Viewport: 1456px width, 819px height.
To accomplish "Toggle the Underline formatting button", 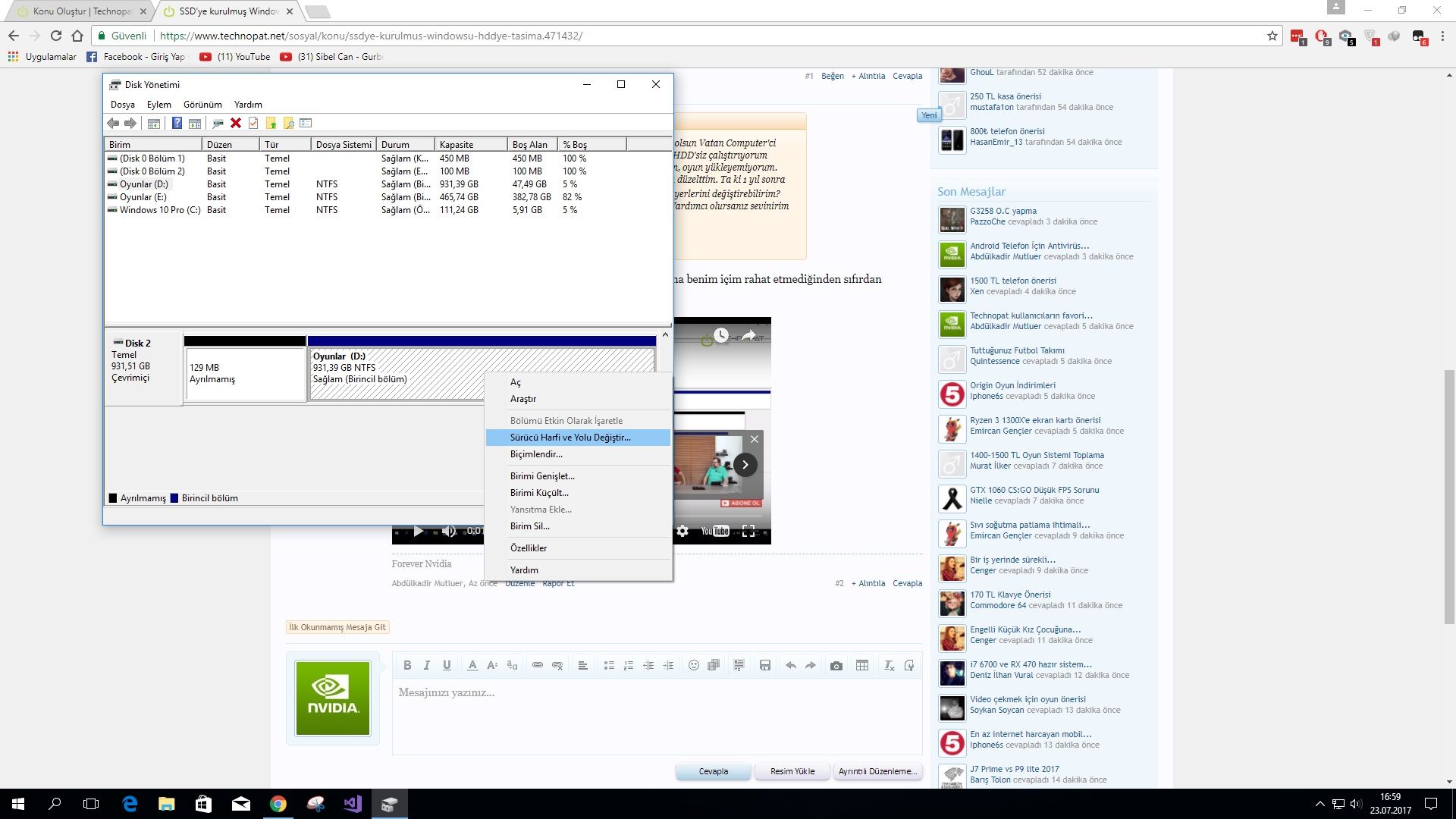I will click(447, 665).
